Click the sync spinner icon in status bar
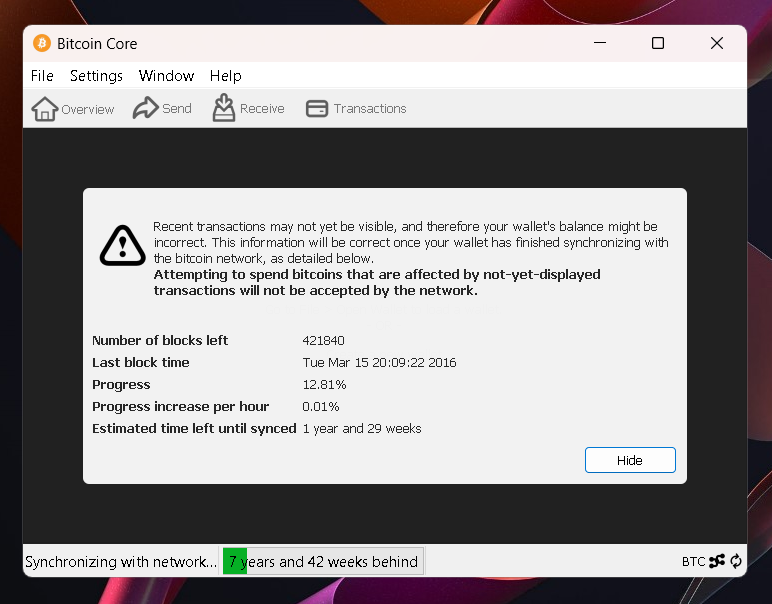The height and width of the screenshot is (604, 772). tap(736, 561)
